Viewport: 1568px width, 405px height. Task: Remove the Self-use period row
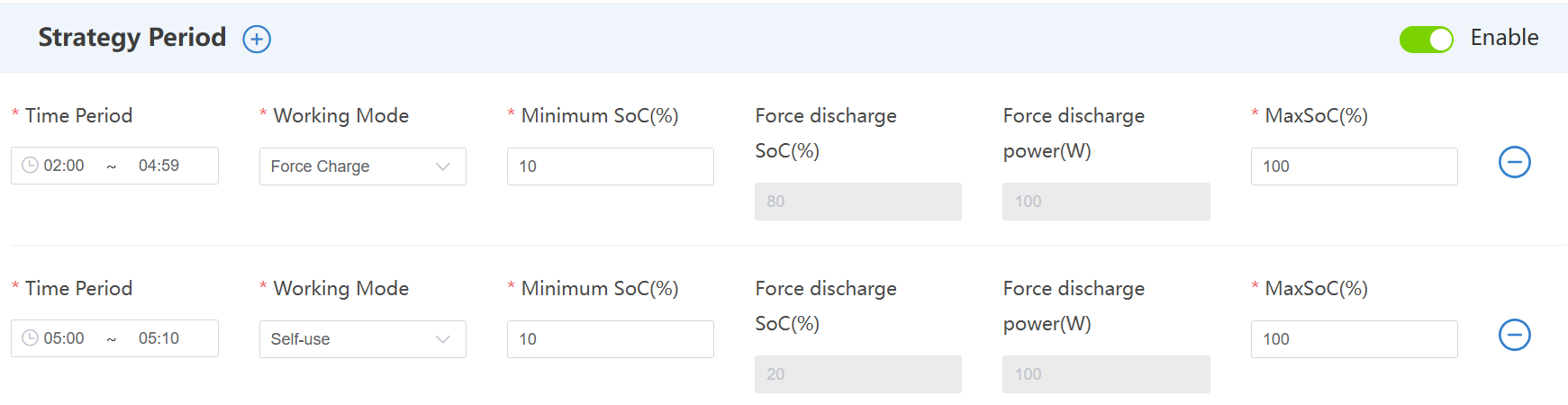(1514, 336)
